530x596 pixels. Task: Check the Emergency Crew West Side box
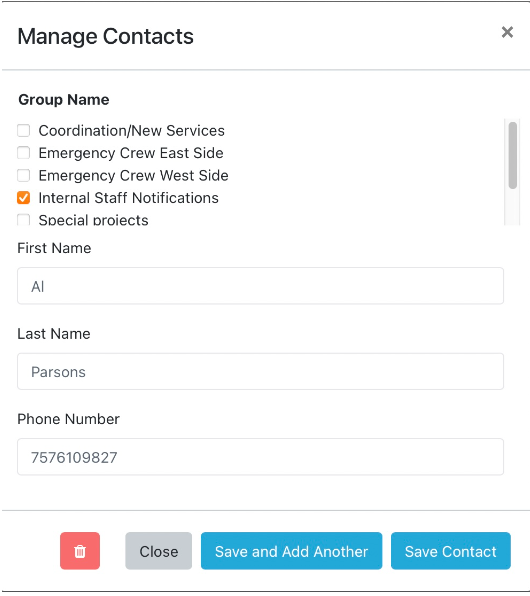pyautogui.click(x=24, y=175)
